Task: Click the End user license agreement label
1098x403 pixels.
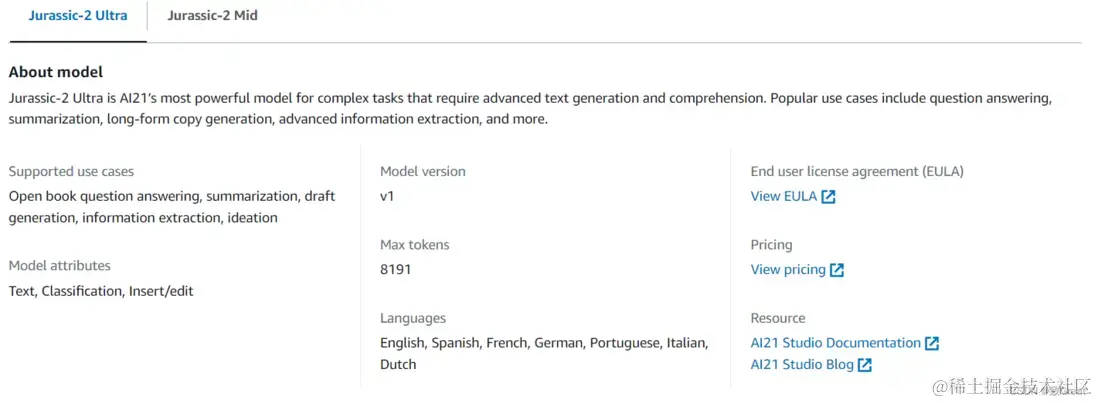Action: click(x=857, y=172)
